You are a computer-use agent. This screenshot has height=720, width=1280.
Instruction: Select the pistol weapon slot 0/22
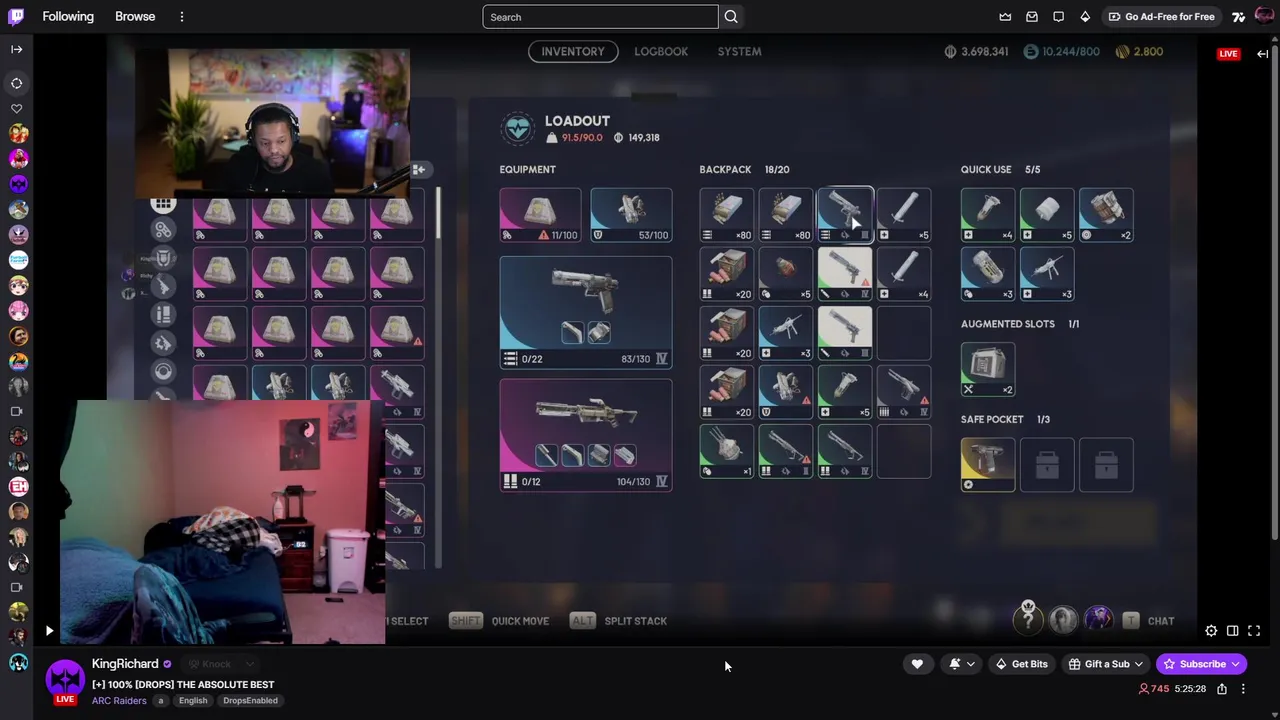(586, 312)
